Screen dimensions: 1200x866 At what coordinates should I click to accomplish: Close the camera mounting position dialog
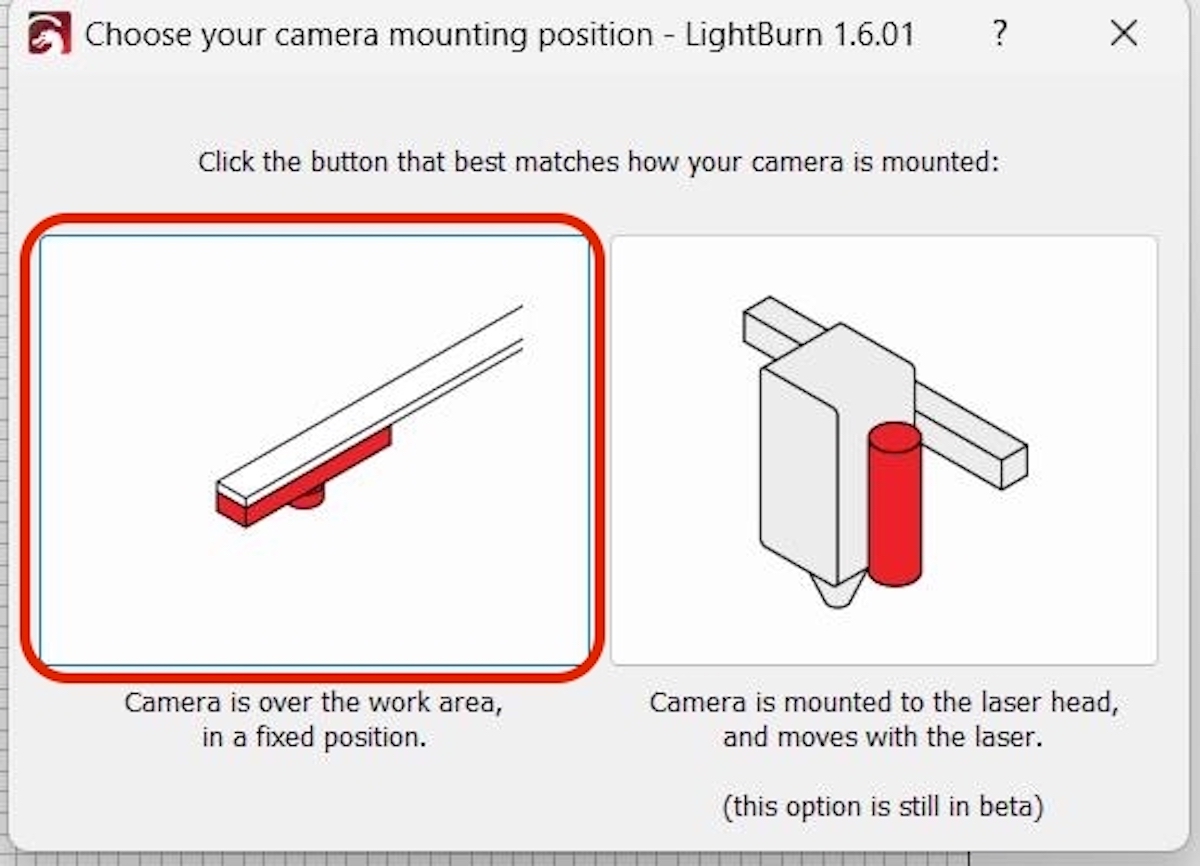click(1124, 33)
